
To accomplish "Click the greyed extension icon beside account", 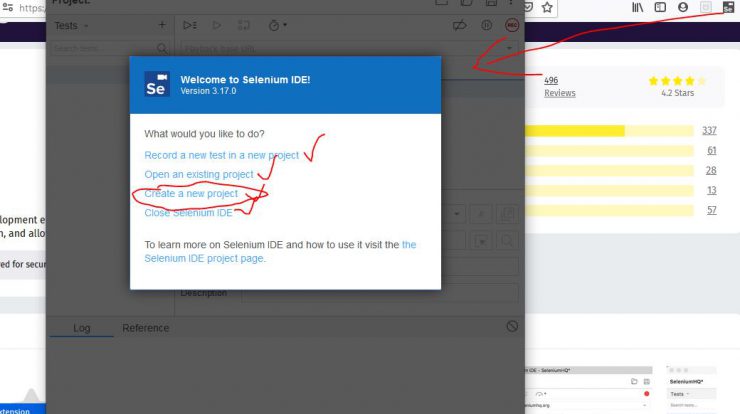I will click(x=706, y=7).
